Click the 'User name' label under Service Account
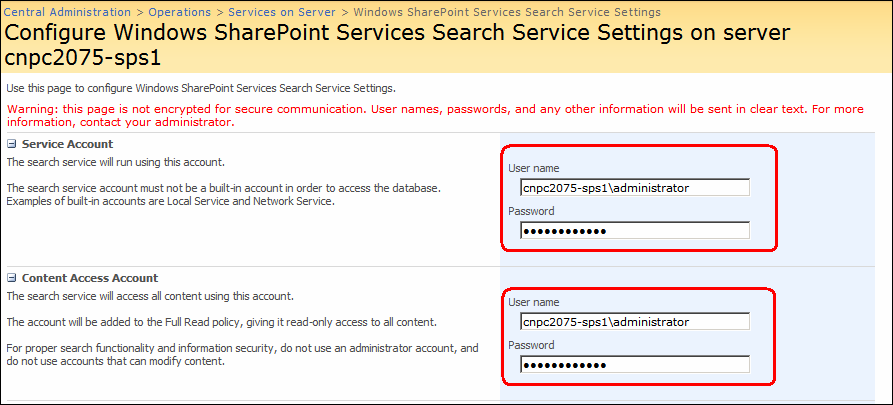The height and width of the screenshot is (405, 893). click(534, 168)
